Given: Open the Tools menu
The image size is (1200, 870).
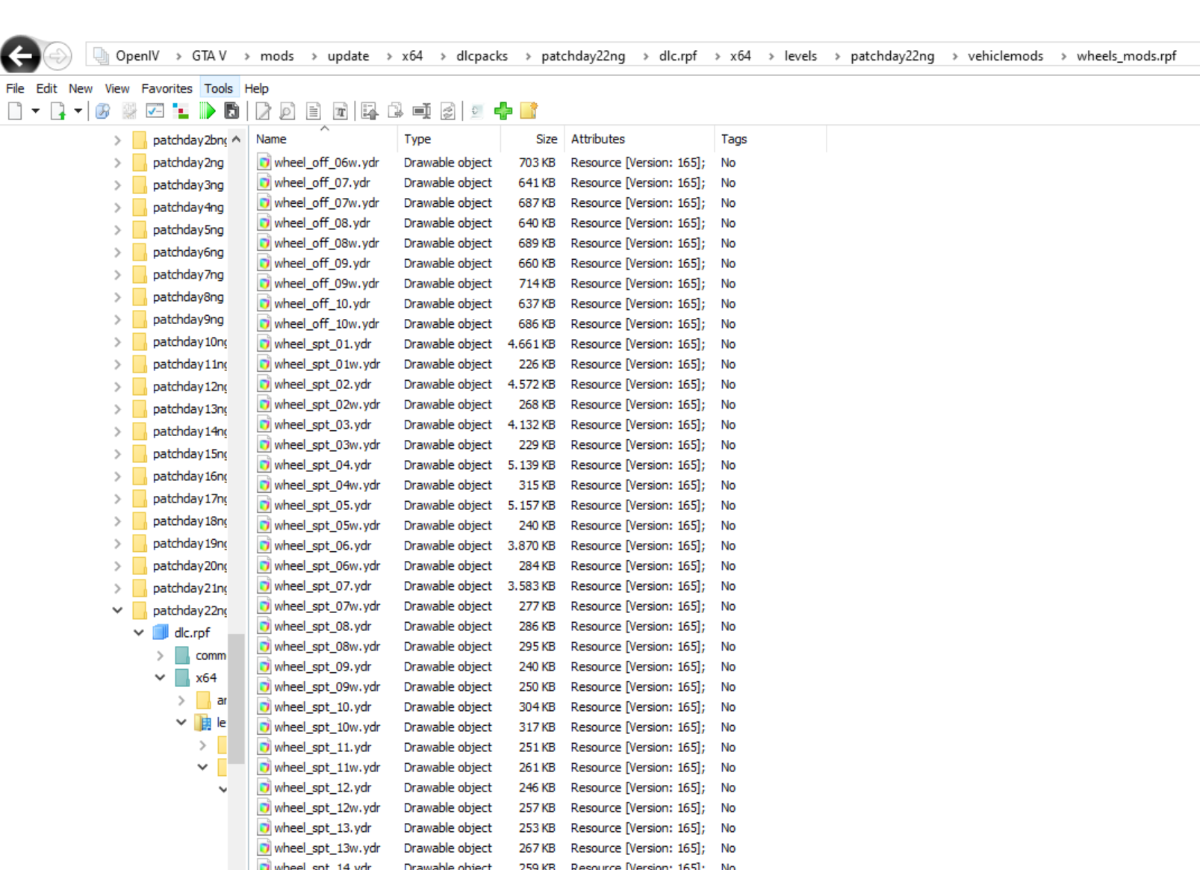Looking at the screenshot, I should point(218,89).
